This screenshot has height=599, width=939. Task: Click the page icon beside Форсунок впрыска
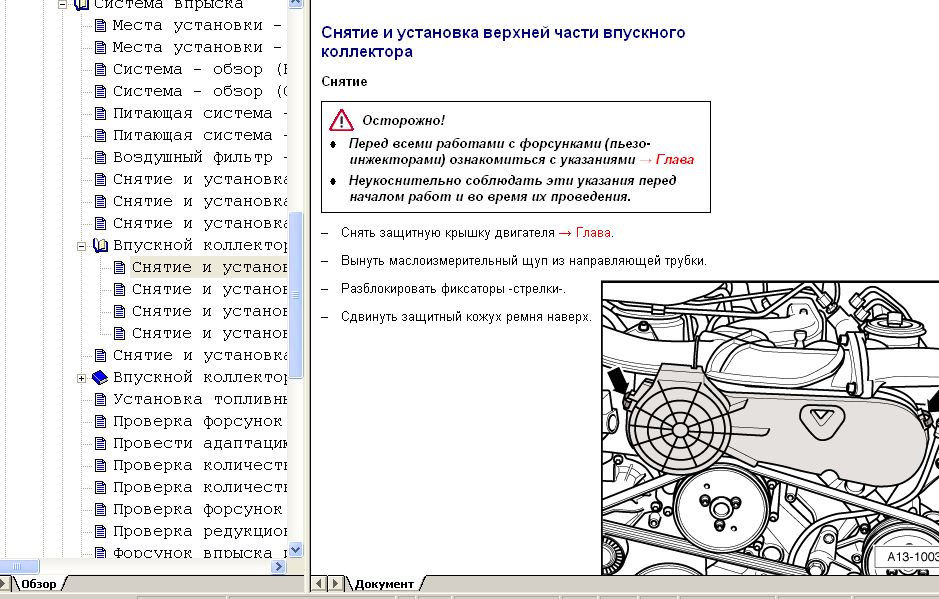point(101,553)
